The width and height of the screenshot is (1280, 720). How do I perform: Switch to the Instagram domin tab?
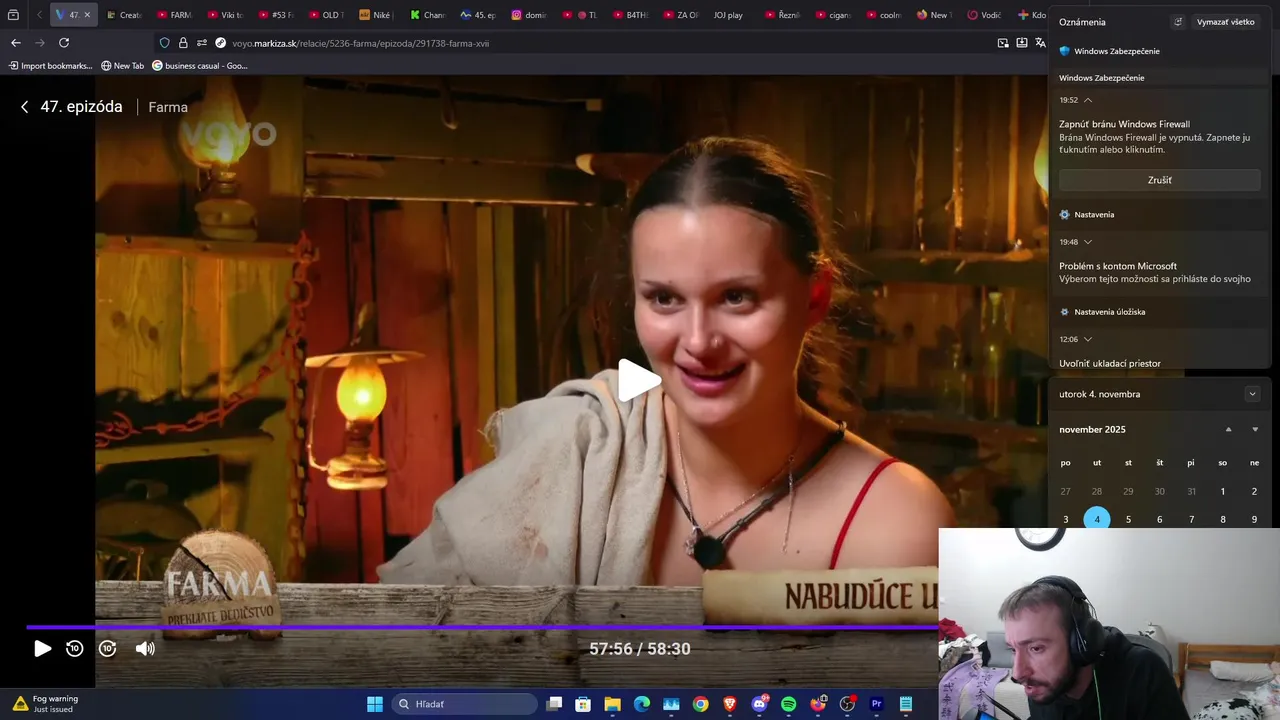click(x=530, y=15)
